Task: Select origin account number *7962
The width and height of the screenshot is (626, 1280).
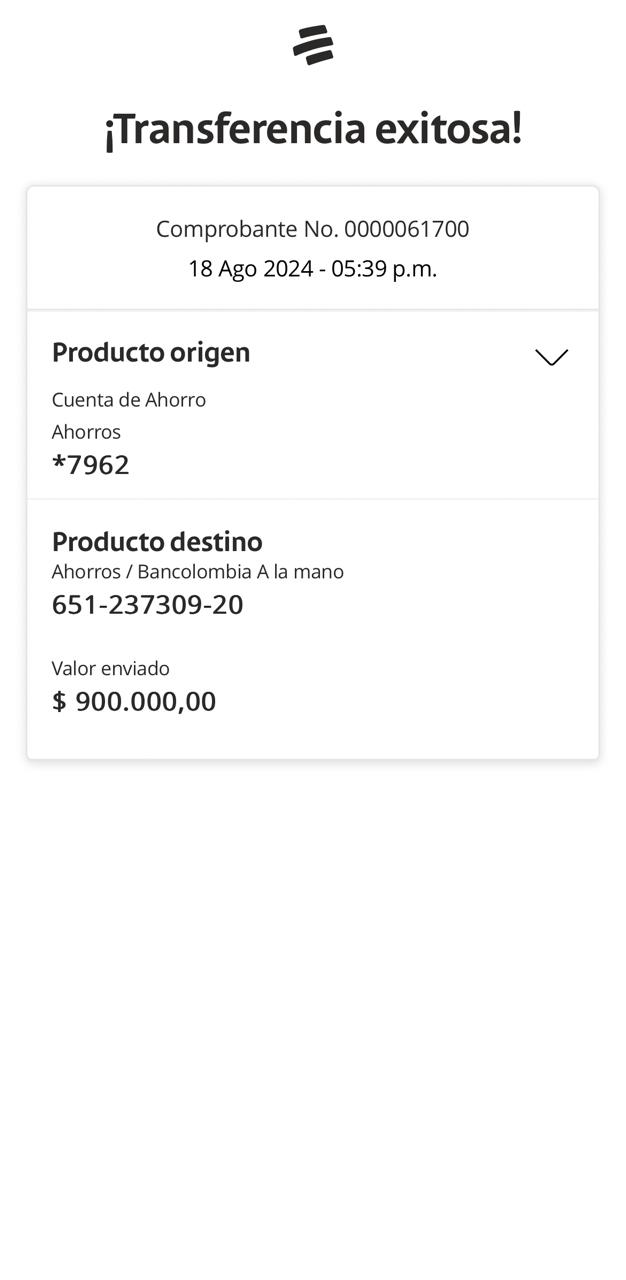Action: click(x=91, y=465)
